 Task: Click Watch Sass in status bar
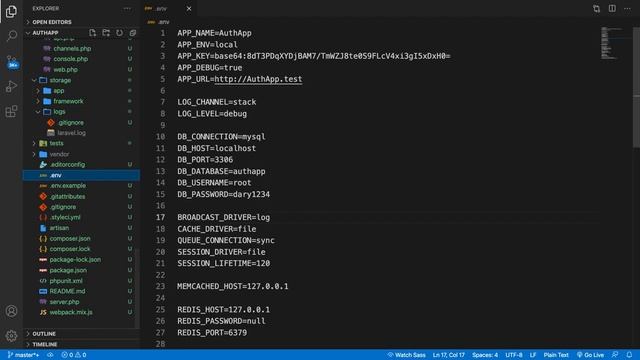tap(406, 355)
